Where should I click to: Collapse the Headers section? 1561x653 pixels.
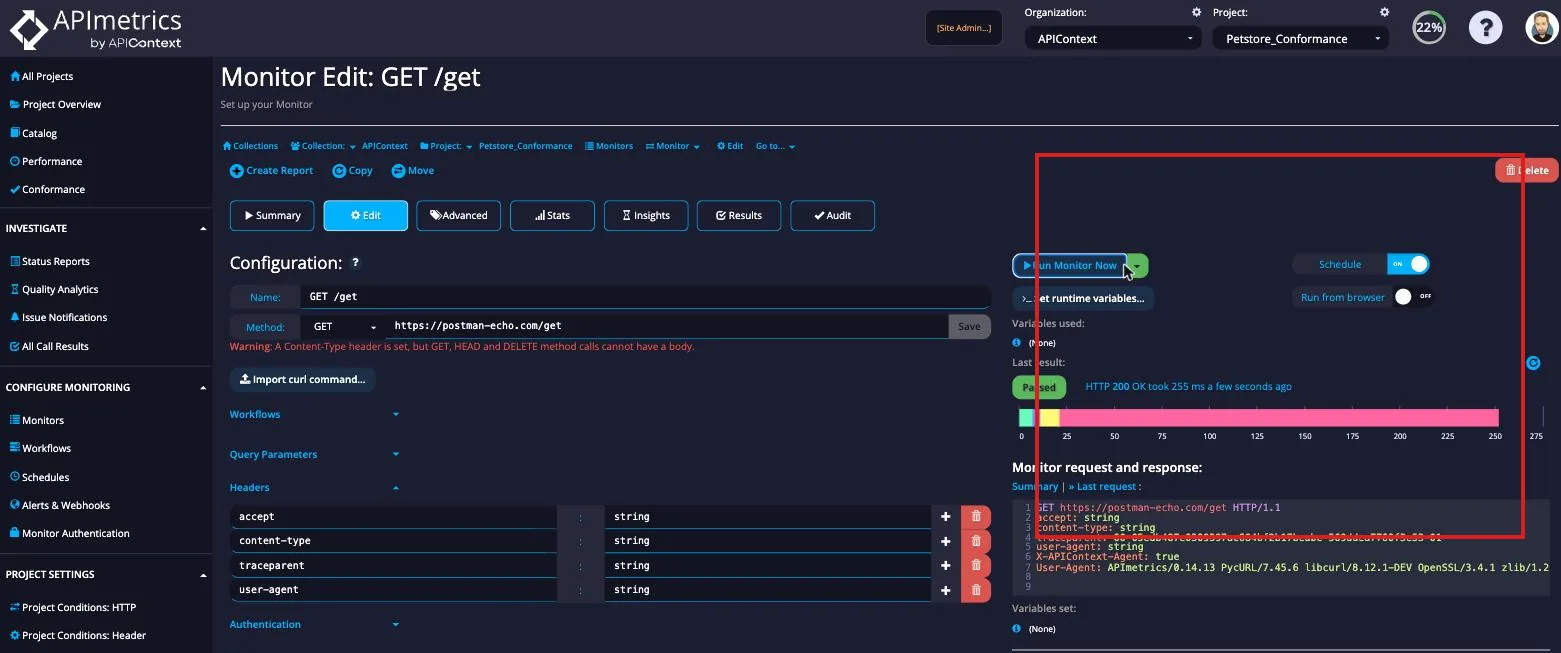314,488
